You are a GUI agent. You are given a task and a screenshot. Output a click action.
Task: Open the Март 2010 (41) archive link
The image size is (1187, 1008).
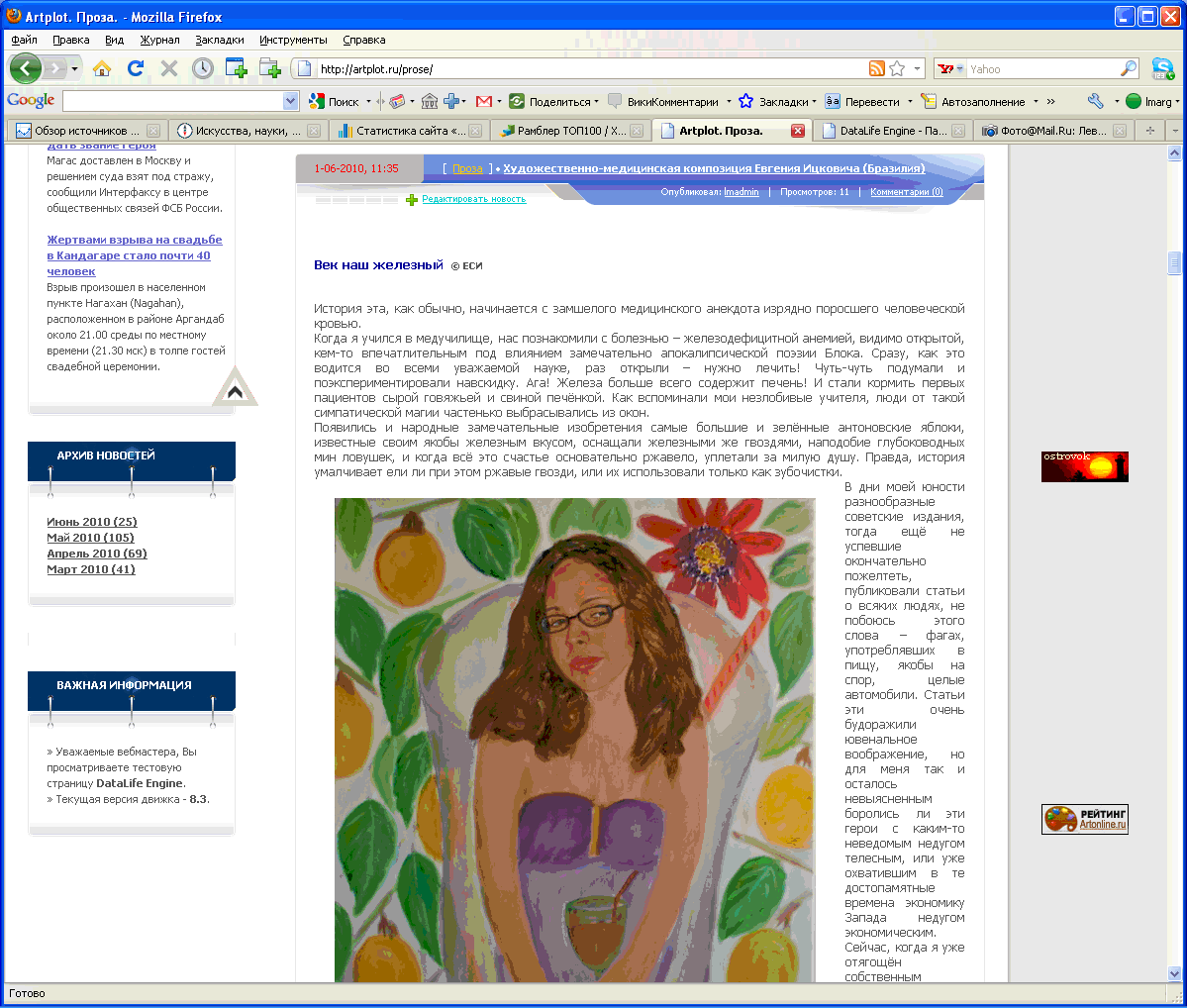(91, 569)
